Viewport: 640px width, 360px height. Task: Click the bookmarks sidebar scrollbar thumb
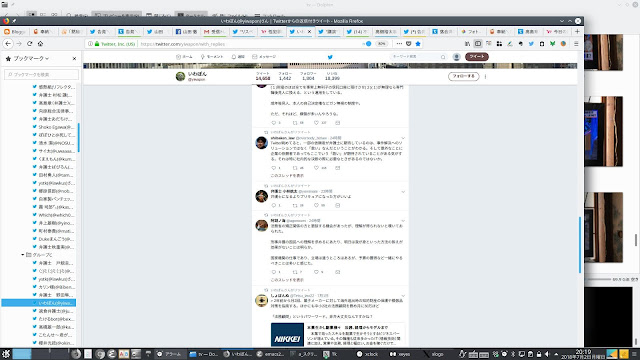78,138
